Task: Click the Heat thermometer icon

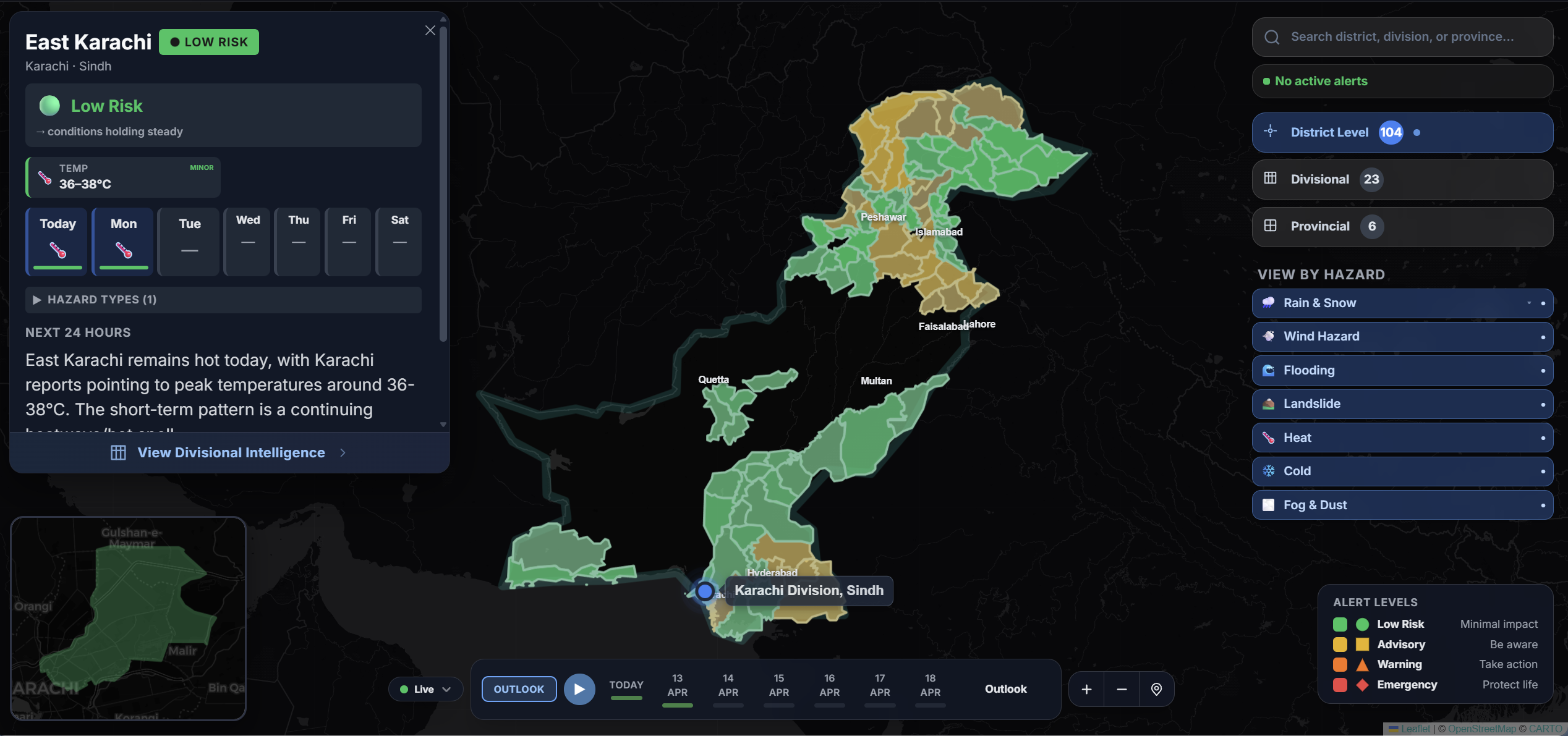Action: click(x=1269, y=438)
